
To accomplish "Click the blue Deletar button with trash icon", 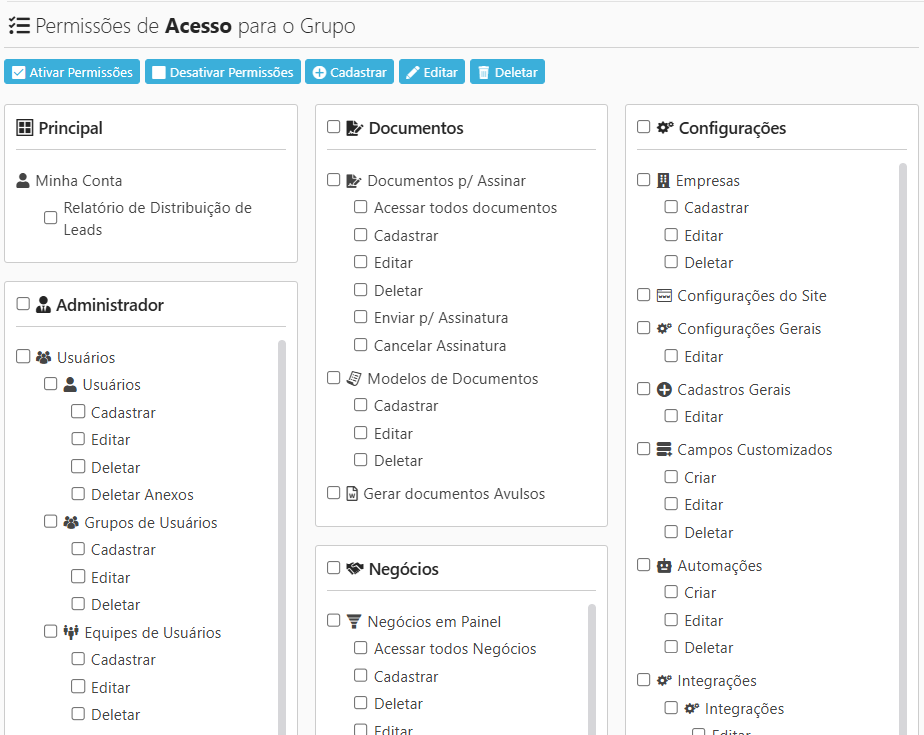I will [x=507, y=72].
